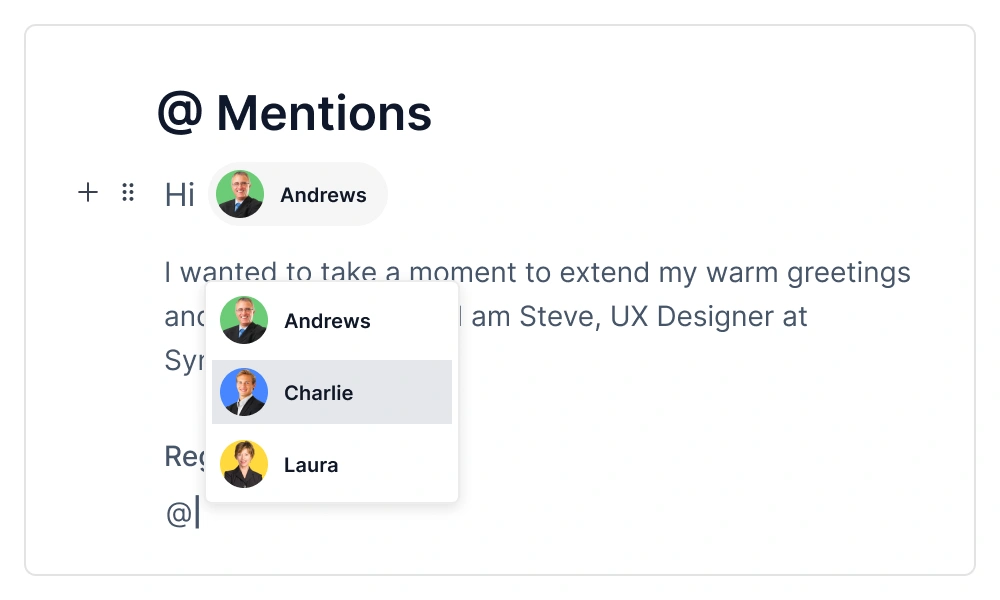Click the six-dot drag handle icon

(128, 193)
